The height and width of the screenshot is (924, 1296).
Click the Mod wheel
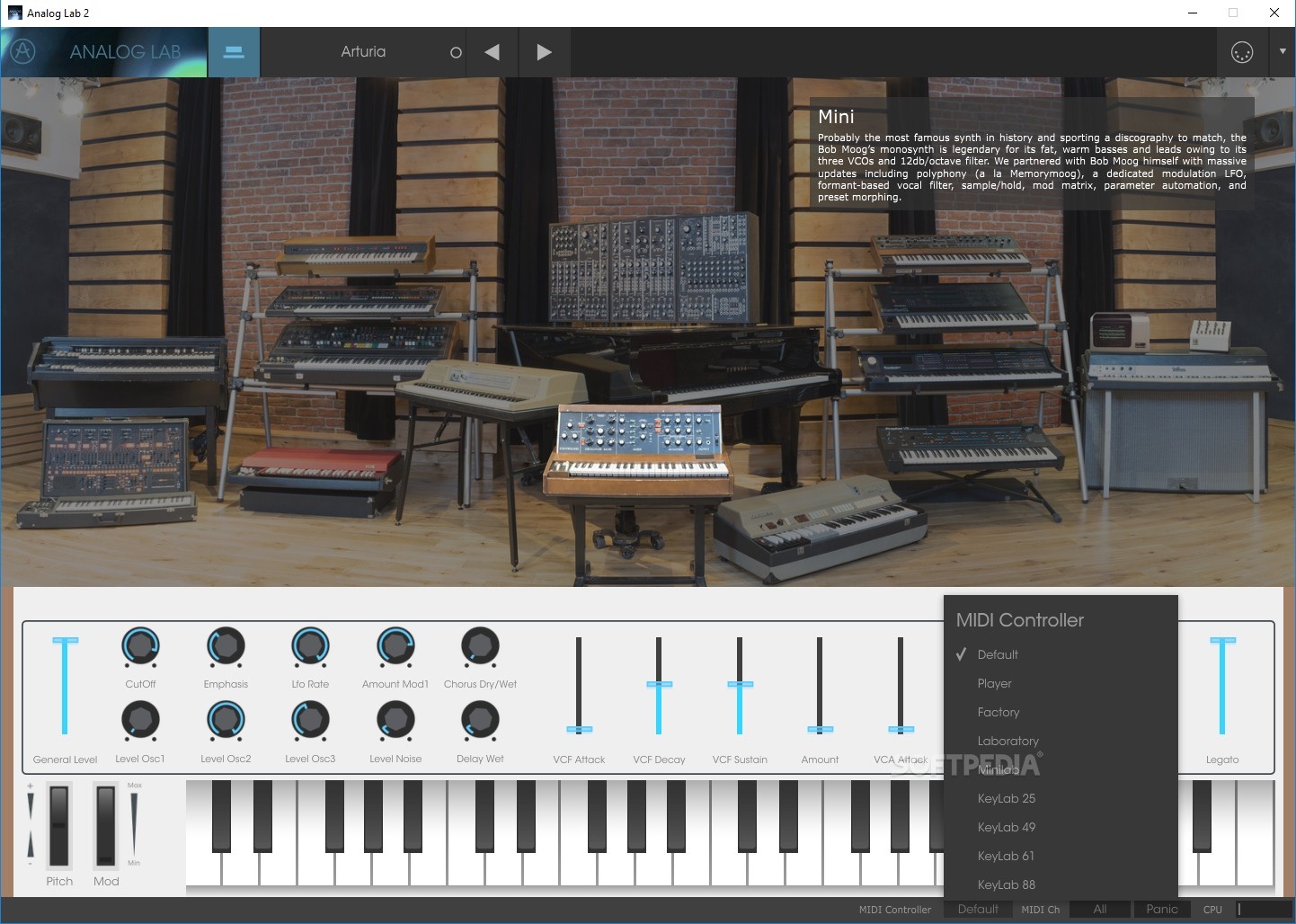(x=106, y=825)
